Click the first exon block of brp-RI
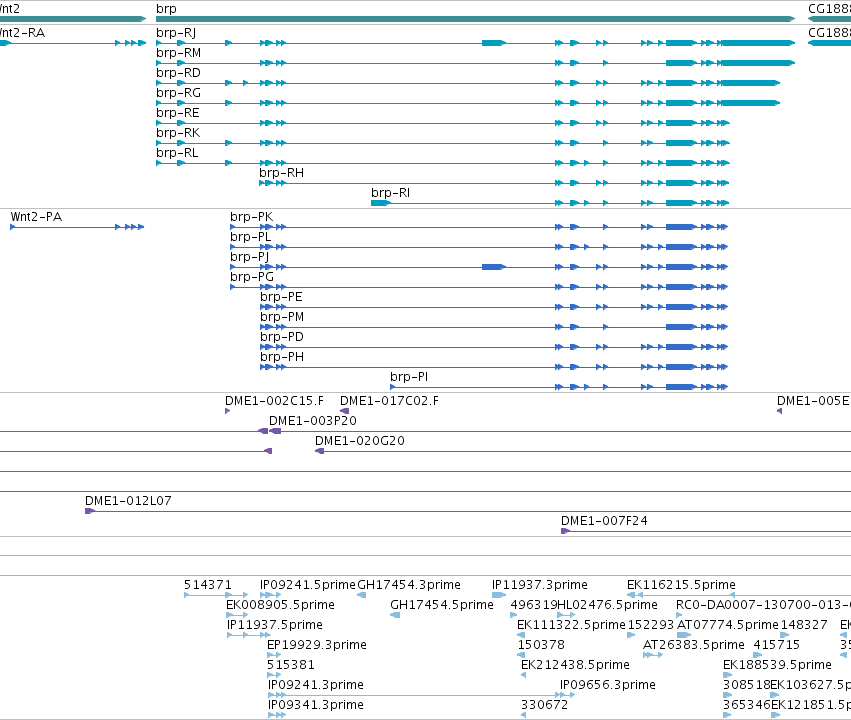Viewport: 851px width, 720px height. point(380,203)
